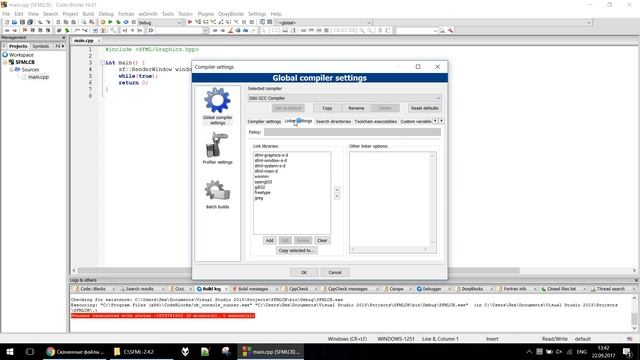Screen dimensions: 640x360
Task: Select main.cpp in project tree
Action: [x=38, y=77]
